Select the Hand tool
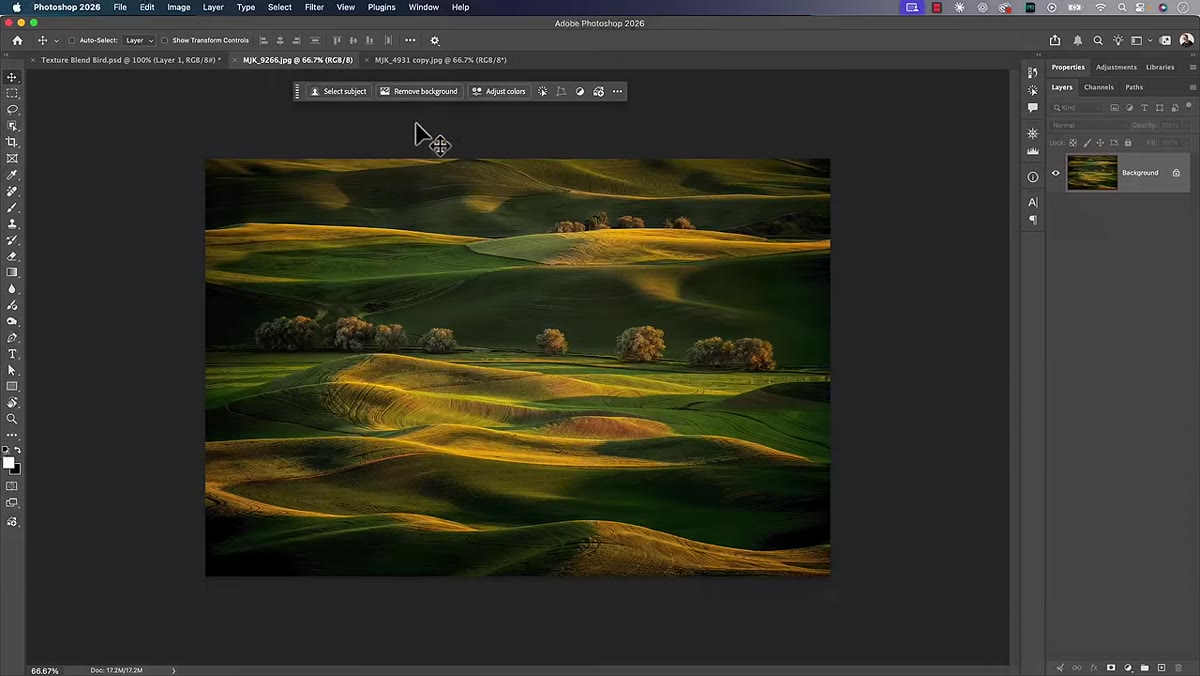This screenshot has height=676, width=1200. point(12,402)
